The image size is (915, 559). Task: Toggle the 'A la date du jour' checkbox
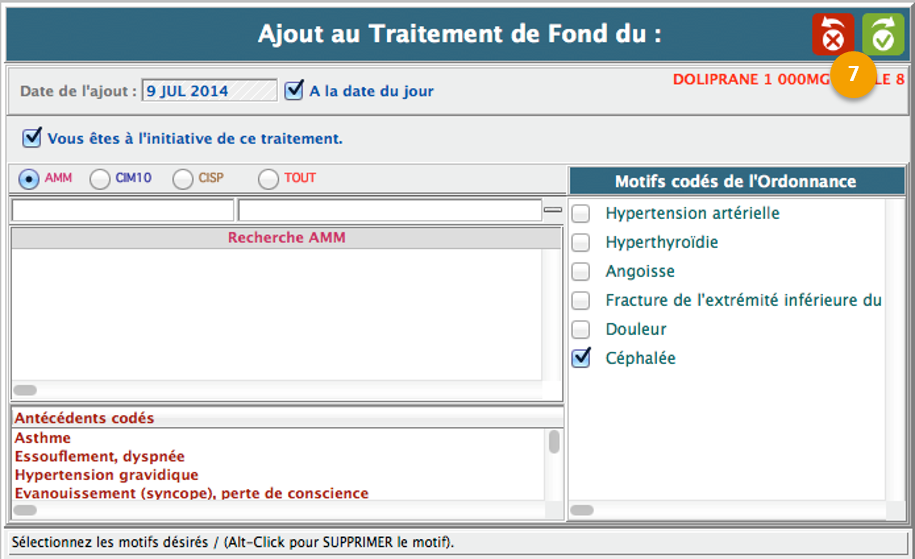tap(294, 91)
